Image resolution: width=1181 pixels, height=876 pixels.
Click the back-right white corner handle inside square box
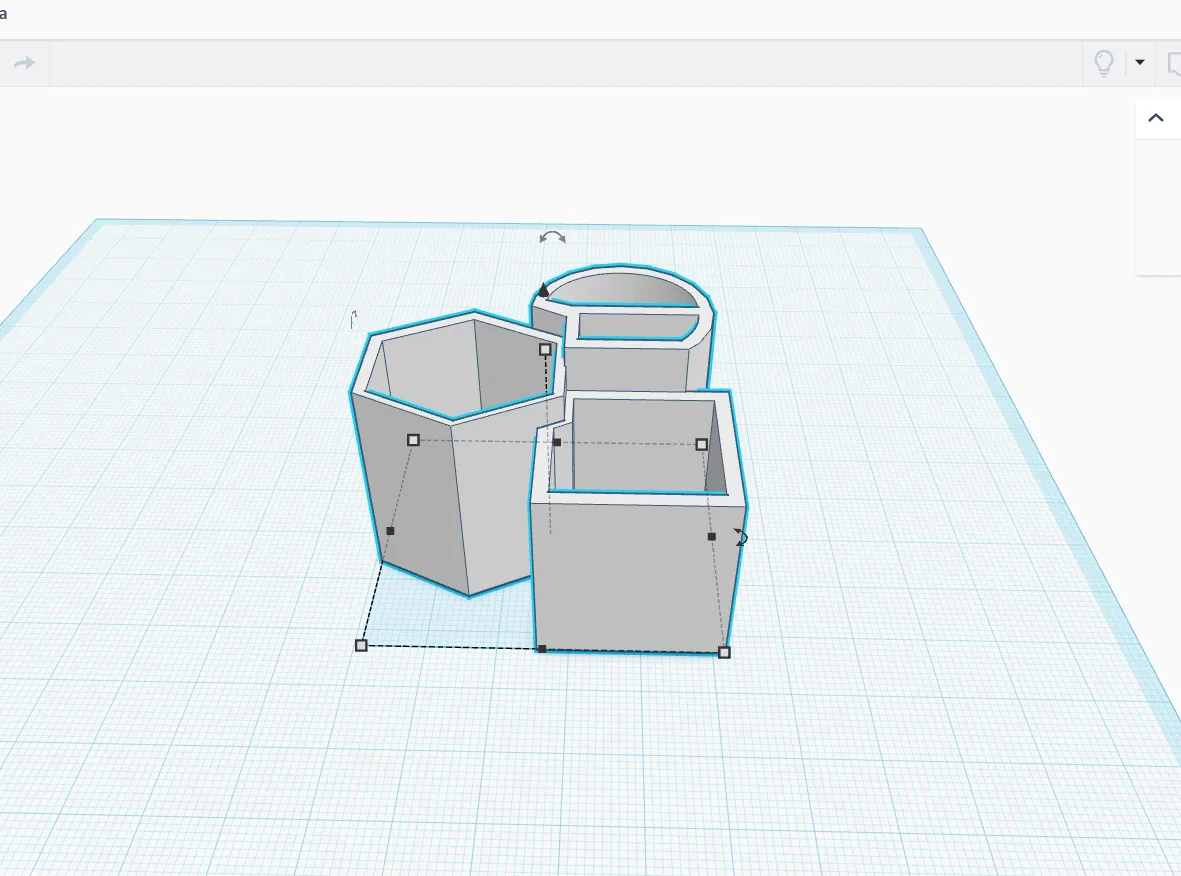(701, 444)
